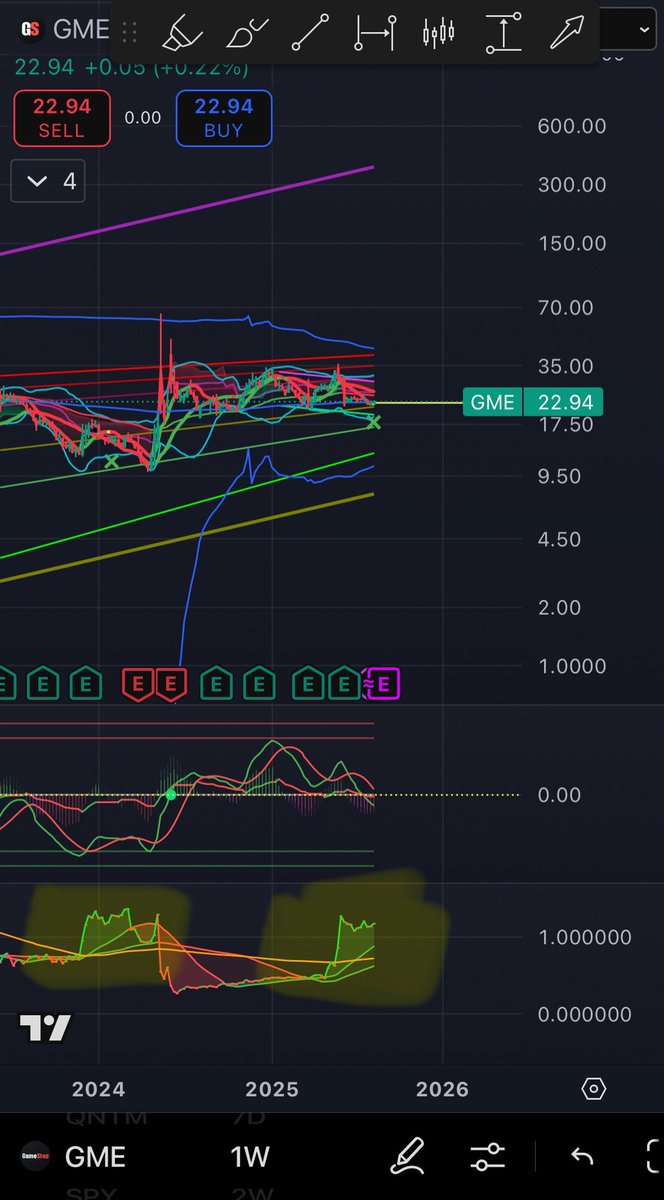Select the bars pattern candlestick tool

coord(438,33)
